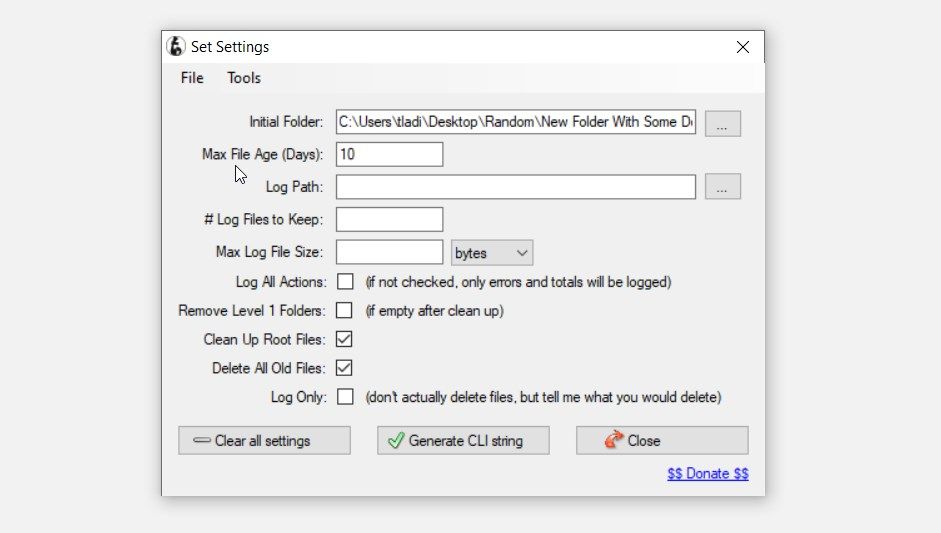Open the Tools menu
This screenshot has height=533, width=941.
tap(244, 78)
